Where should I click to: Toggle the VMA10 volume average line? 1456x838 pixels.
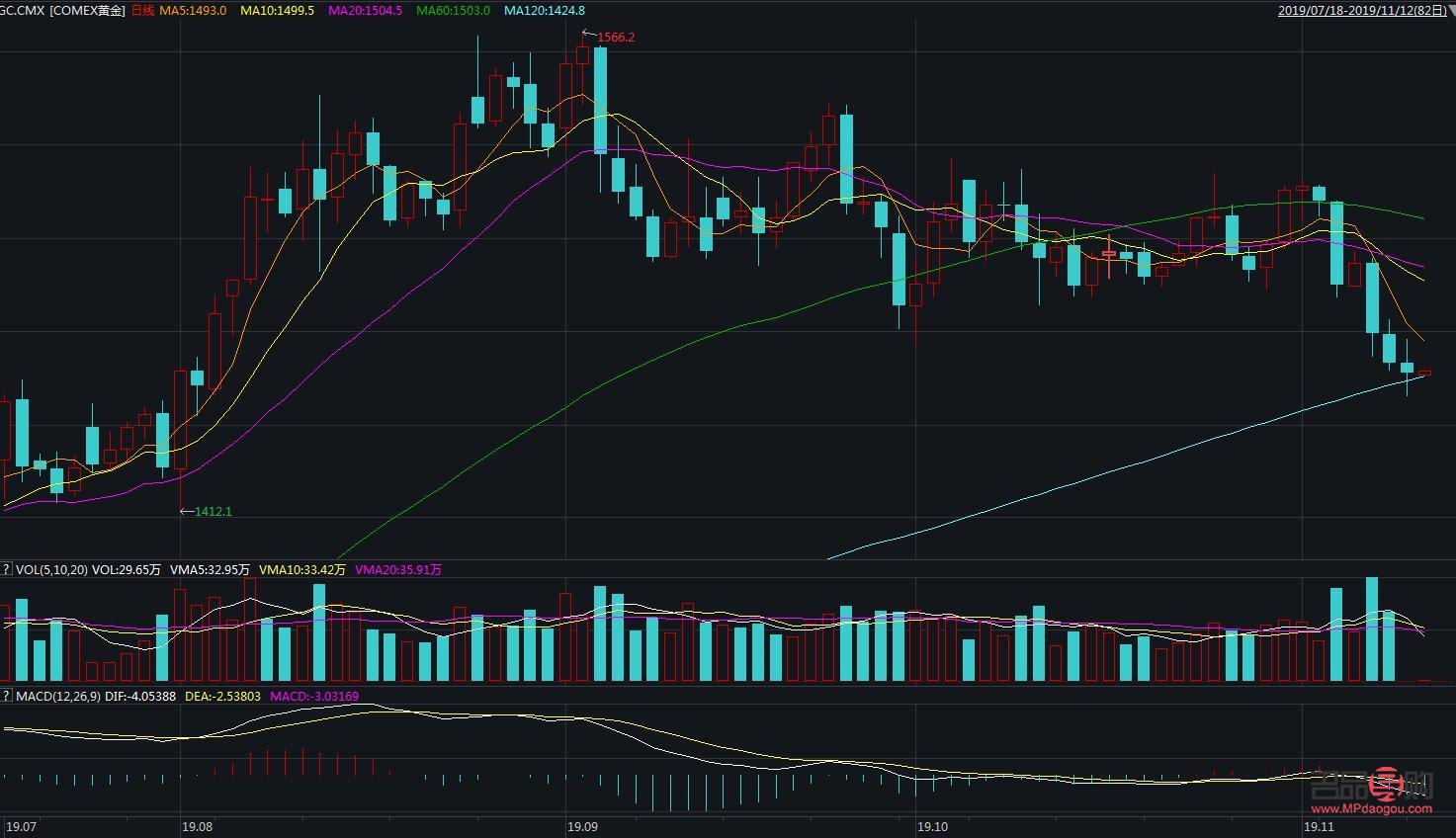point(300,569)
